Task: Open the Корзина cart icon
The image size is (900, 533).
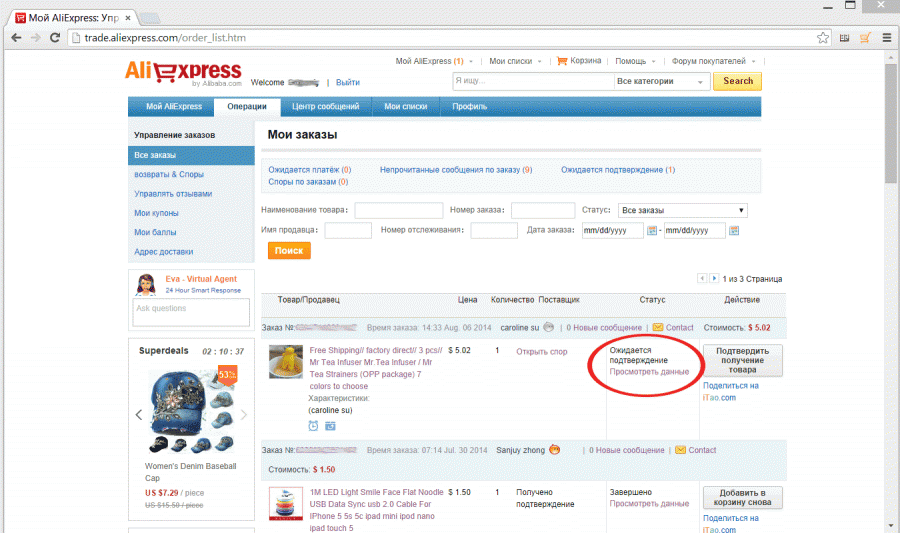Action: tap(562, 61)
